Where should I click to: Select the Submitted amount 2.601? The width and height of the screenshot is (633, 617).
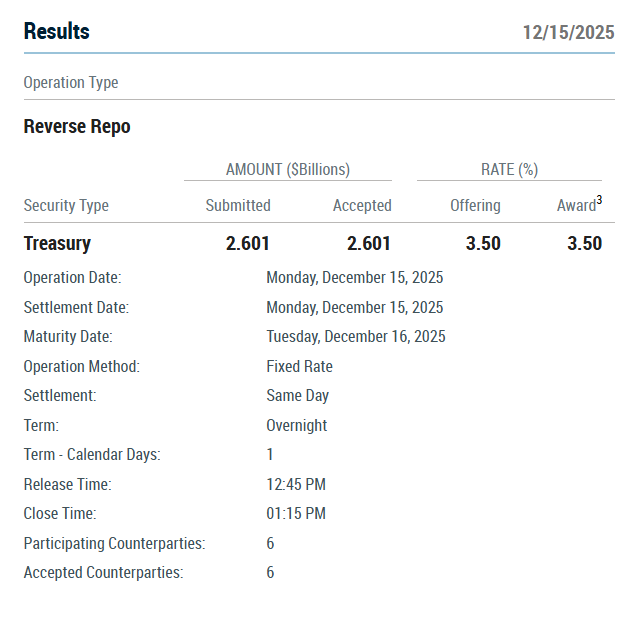coord(247,243)
